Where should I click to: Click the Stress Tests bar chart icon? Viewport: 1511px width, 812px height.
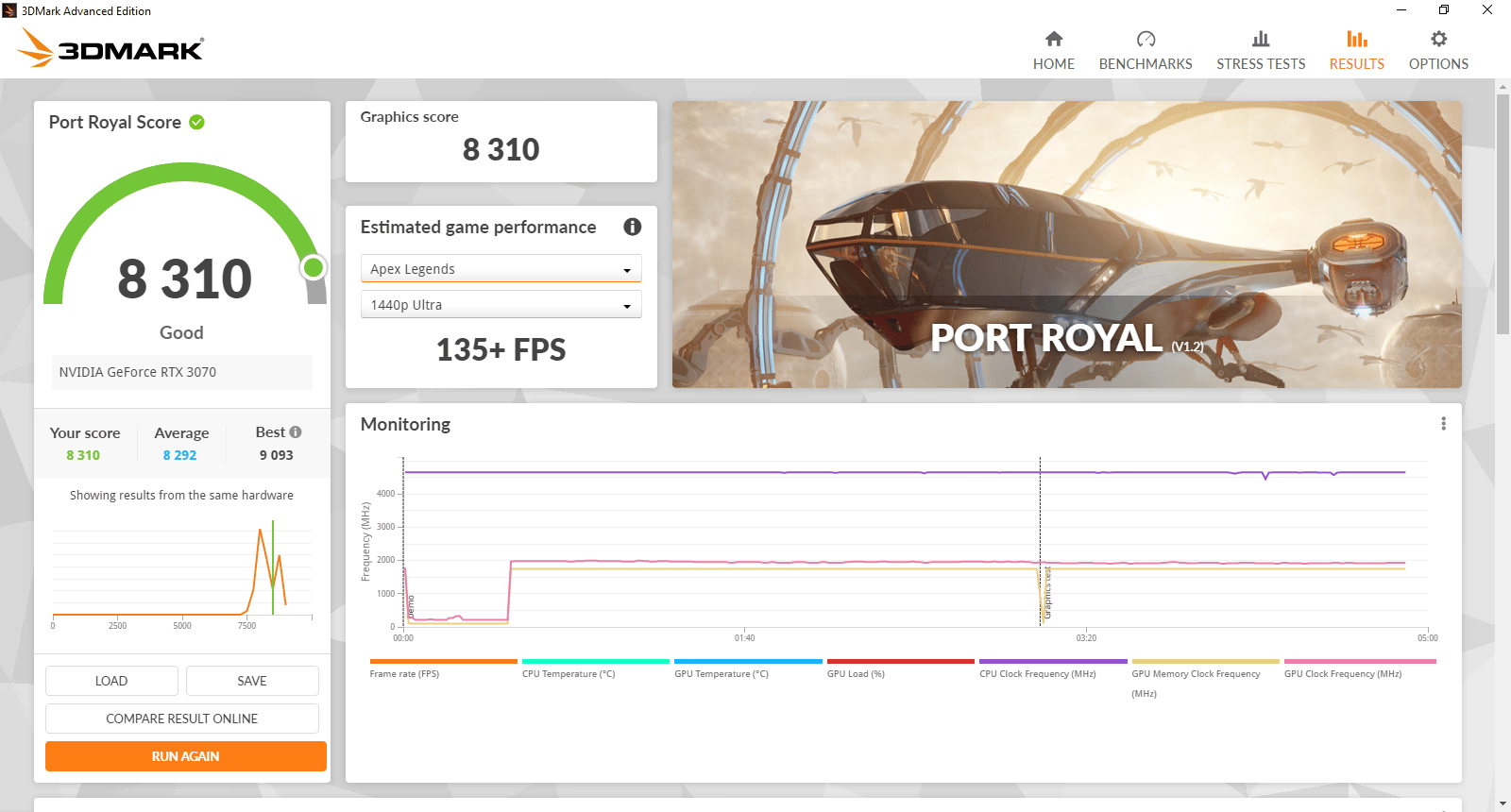coord(1261,39)
